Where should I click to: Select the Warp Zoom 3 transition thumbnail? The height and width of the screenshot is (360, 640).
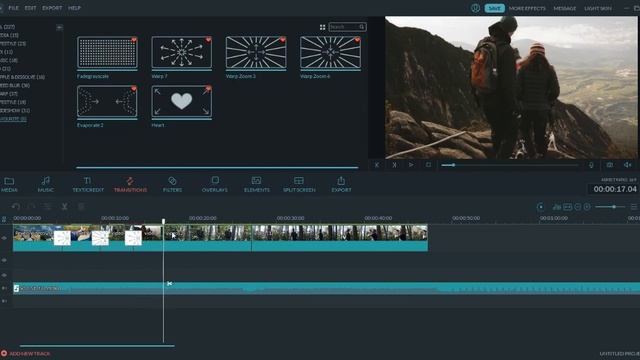coord(256,52)
